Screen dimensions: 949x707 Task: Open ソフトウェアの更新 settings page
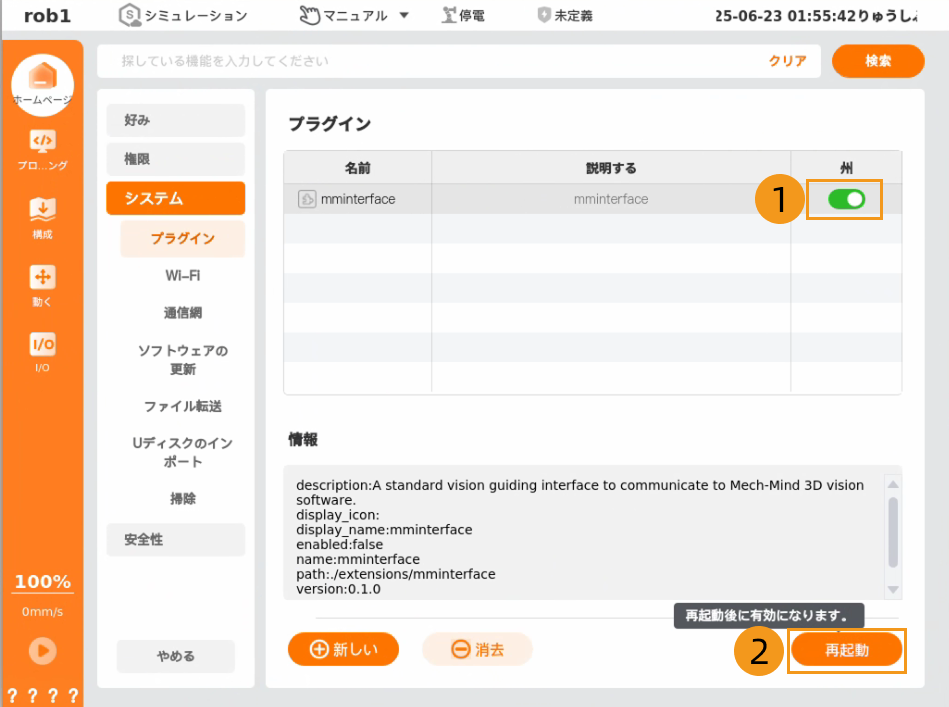pos(182,360)
